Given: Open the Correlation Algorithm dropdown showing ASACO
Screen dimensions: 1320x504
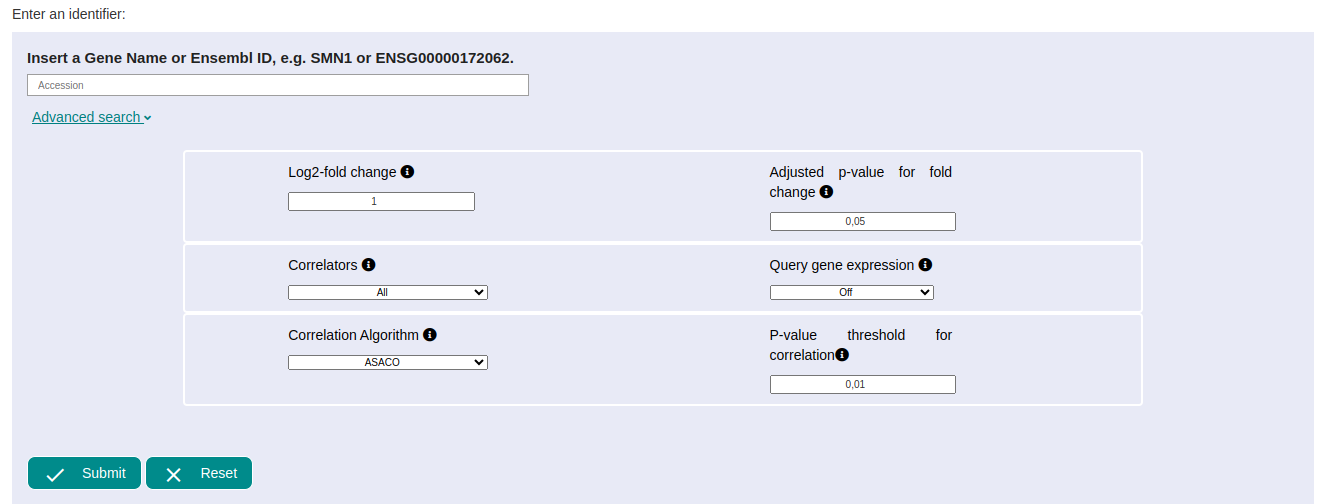Looking at the screenshot, I should (x=388, y=362).
